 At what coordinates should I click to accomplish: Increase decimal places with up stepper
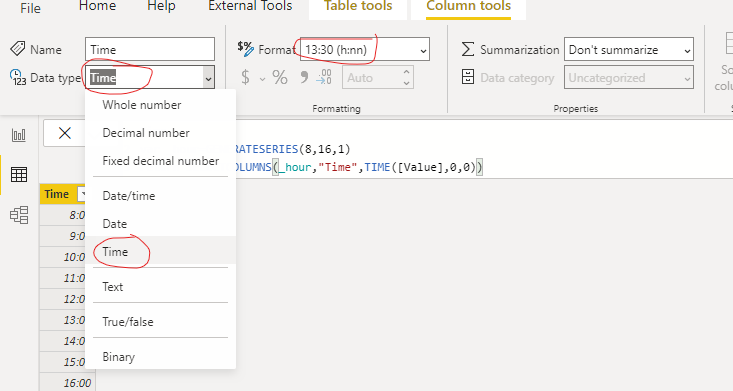[407, 72]
